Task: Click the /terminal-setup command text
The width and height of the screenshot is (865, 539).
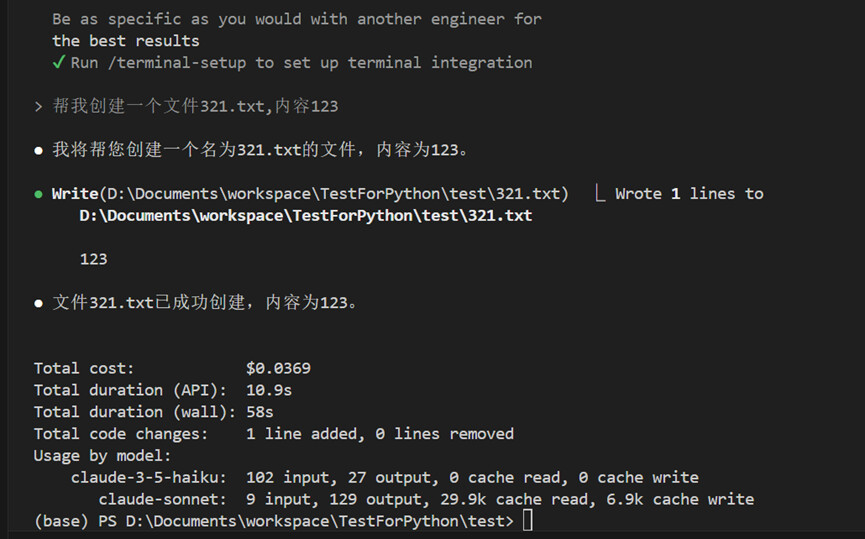Action: pos(177,63)
